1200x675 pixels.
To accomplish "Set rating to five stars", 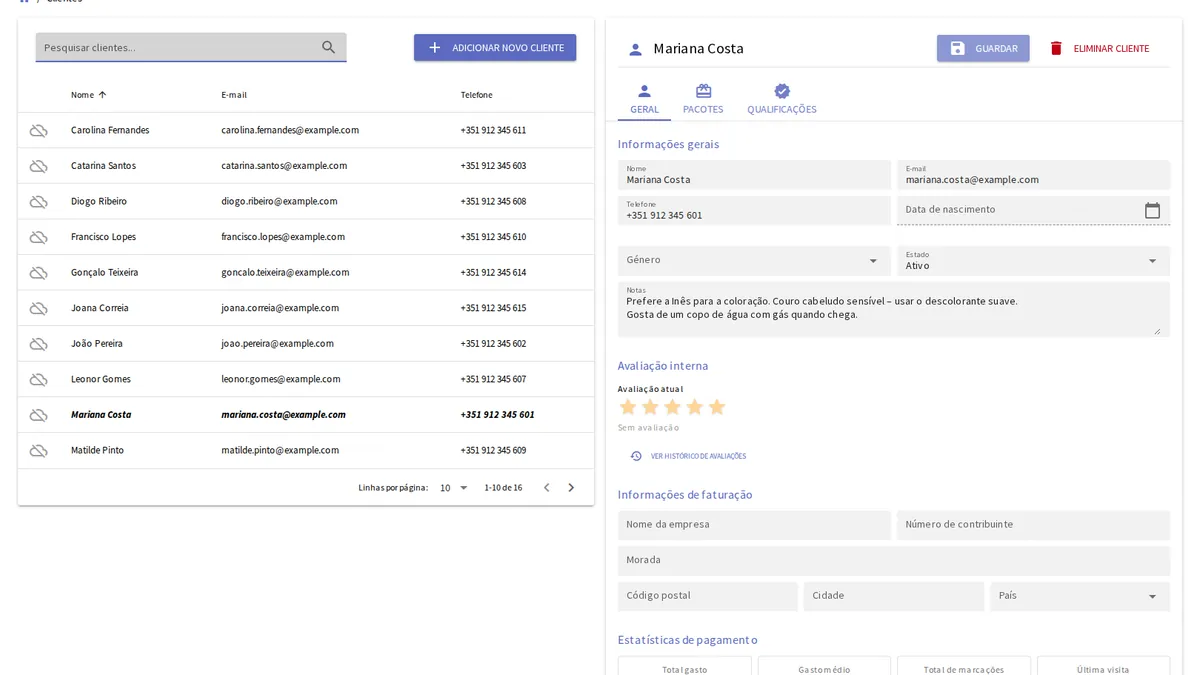I will (716, 407).
